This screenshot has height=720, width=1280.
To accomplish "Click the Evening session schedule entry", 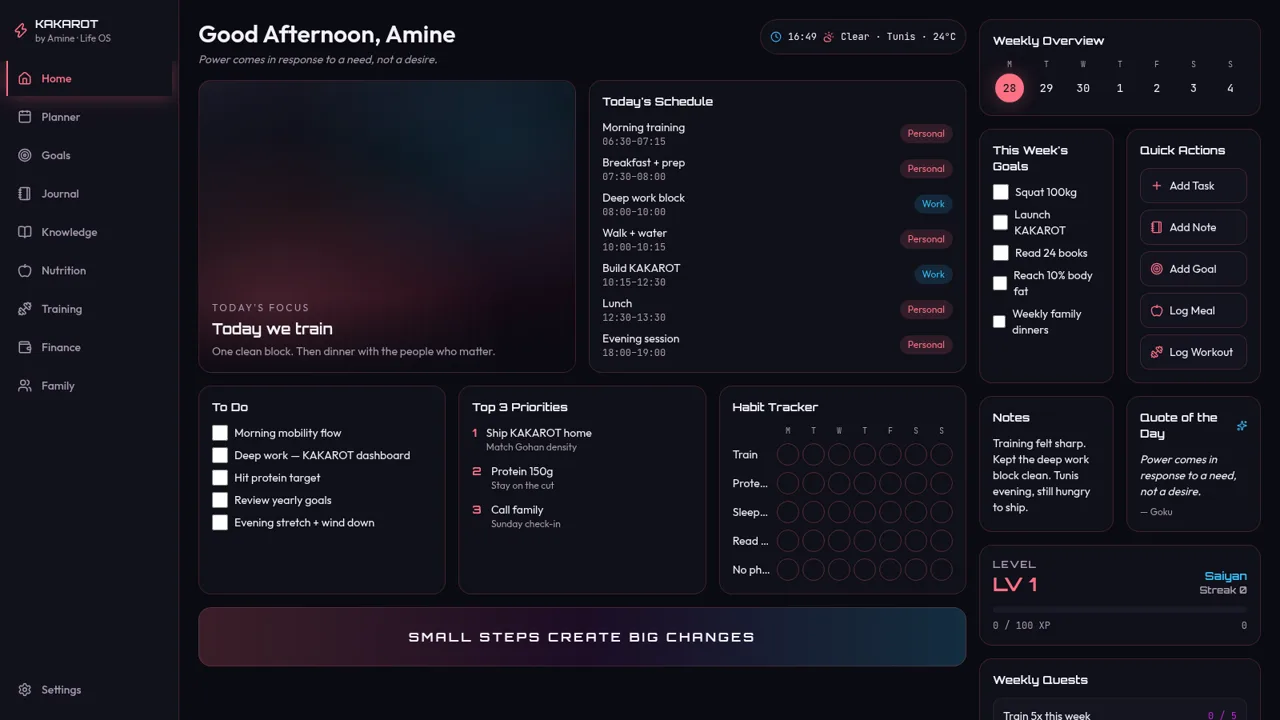I will tap(777, 345).
